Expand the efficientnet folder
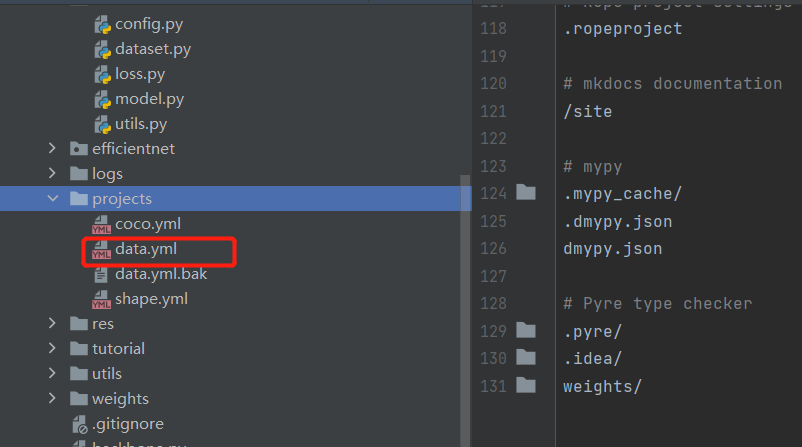 click(52, 148)
